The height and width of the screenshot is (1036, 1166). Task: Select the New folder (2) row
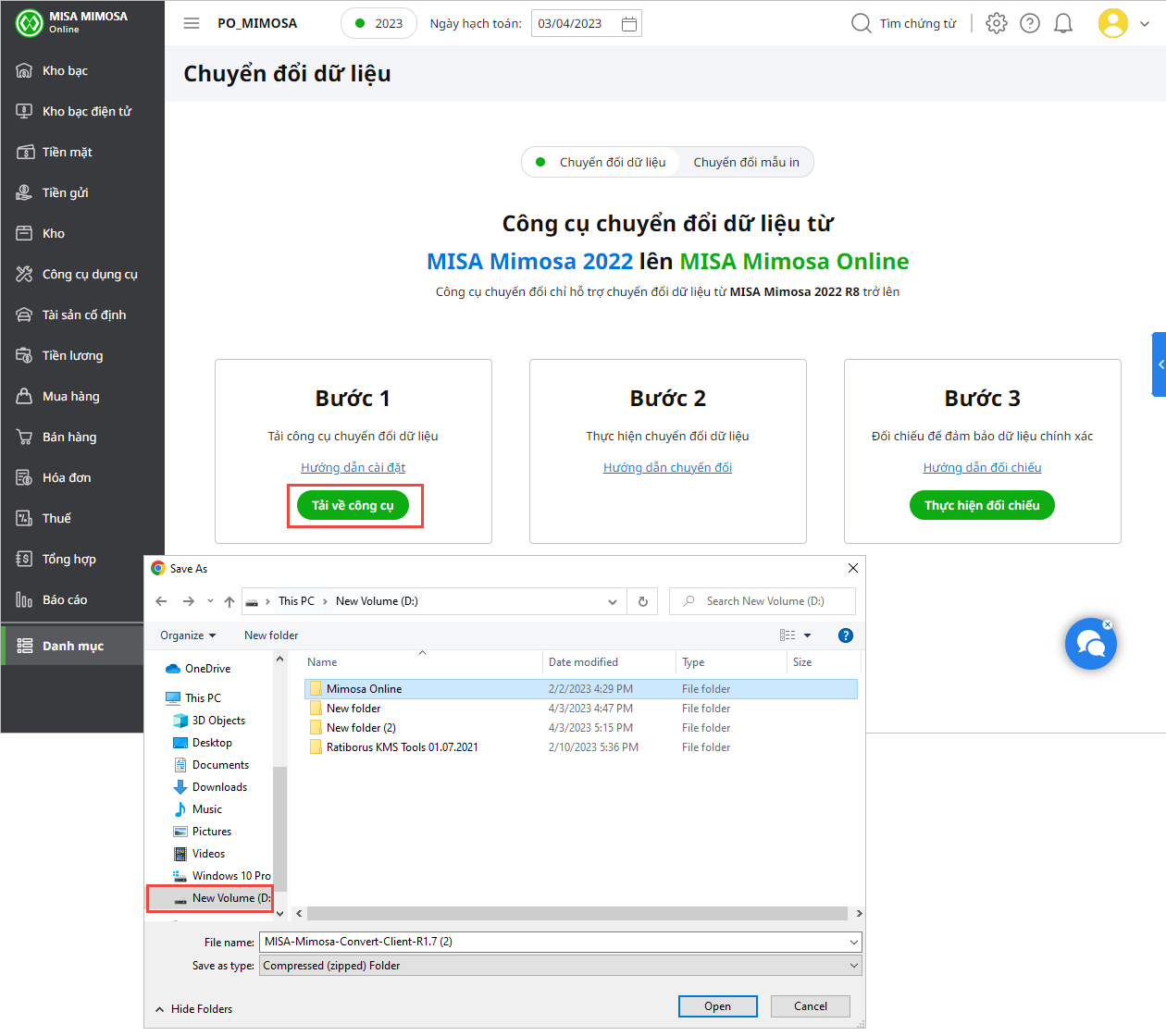tap(581, 728)
